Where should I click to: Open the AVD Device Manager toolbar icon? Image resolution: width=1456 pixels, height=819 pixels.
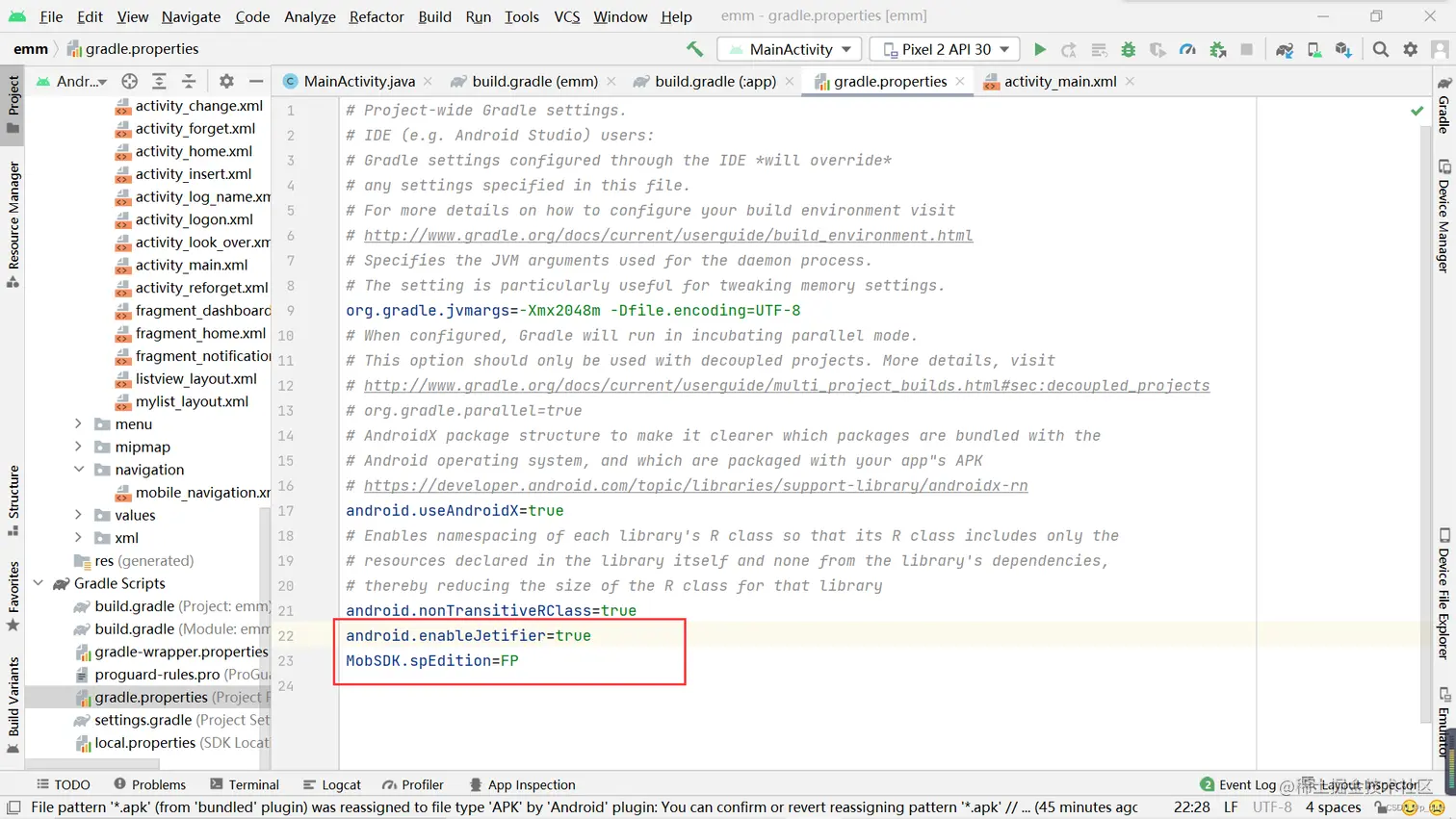(x=1314, y=49)
